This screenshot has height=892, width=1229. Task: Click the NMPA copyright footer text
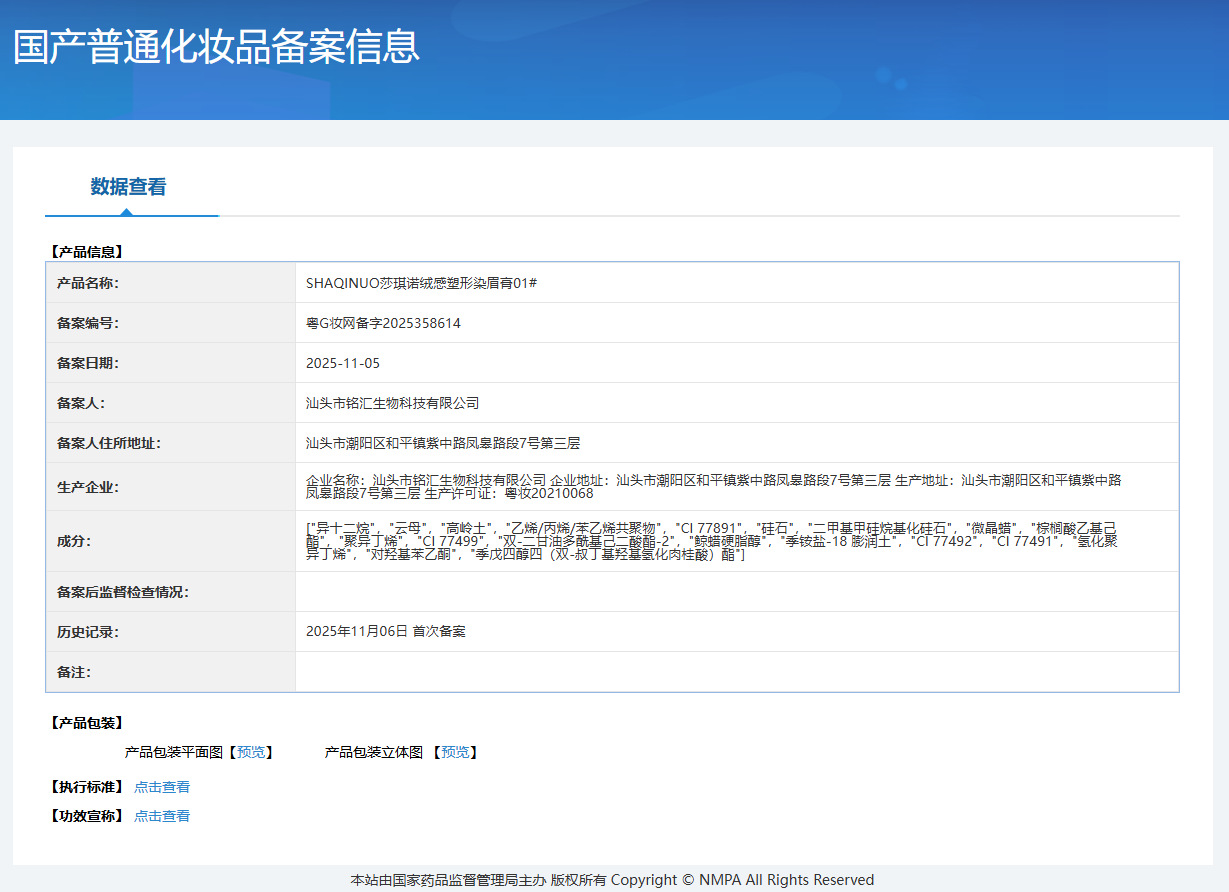click(612, 880)
